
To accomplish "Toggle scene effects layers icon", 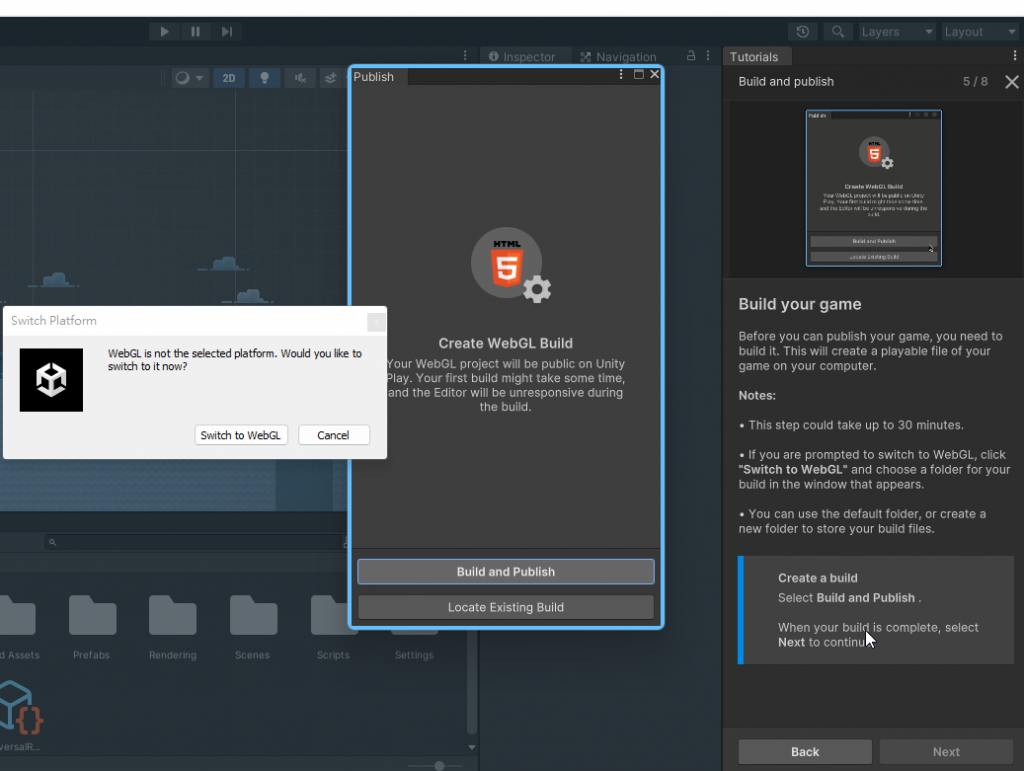I will click(x=331, y=78).
